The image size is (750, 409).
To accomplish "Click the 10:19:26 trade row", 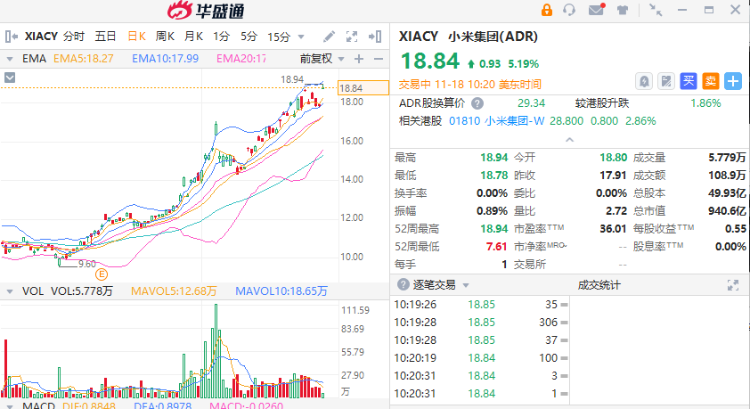I will point(480,304).
